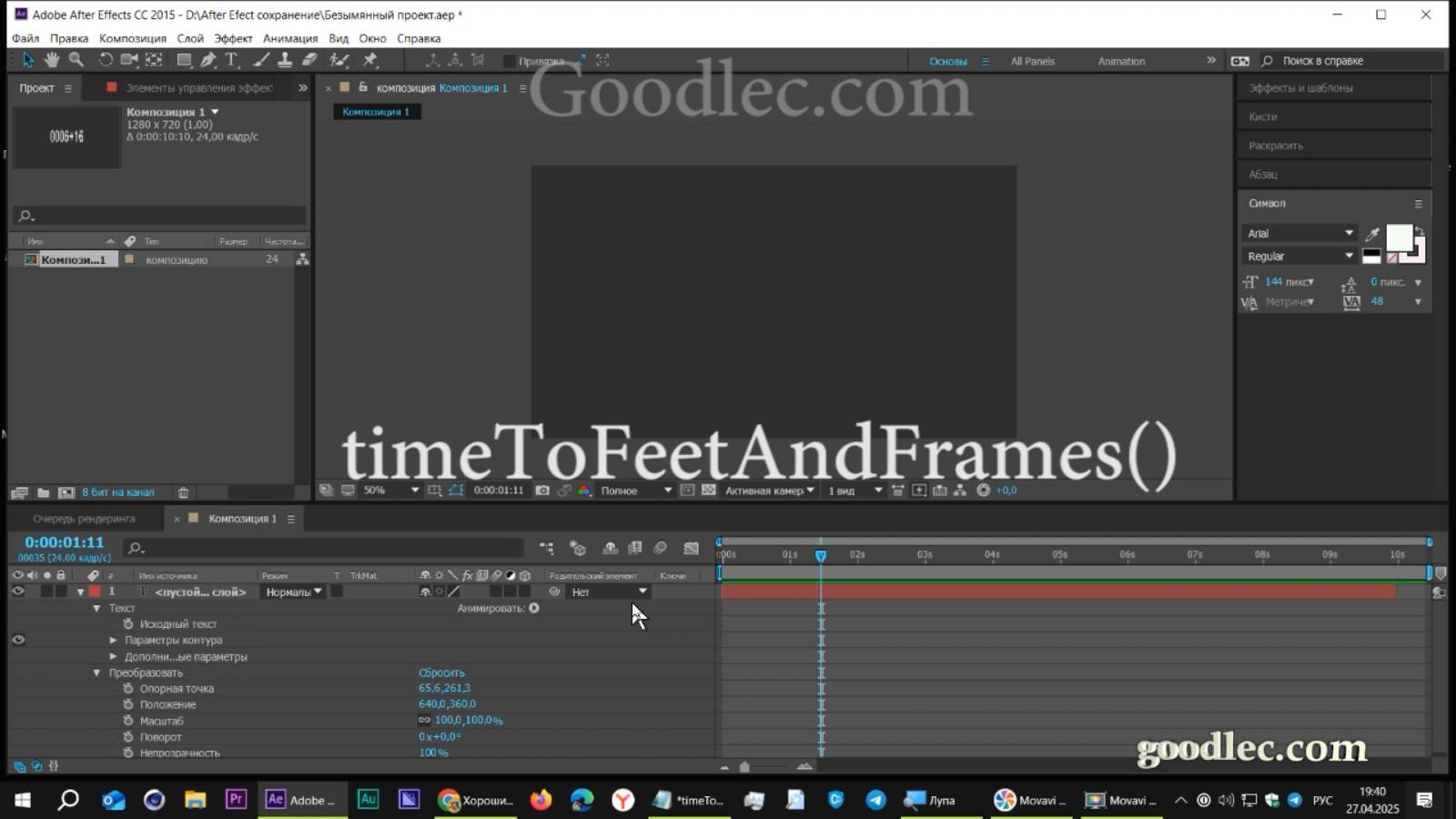Take a snapshot of the composition

(x=542, y=490)
